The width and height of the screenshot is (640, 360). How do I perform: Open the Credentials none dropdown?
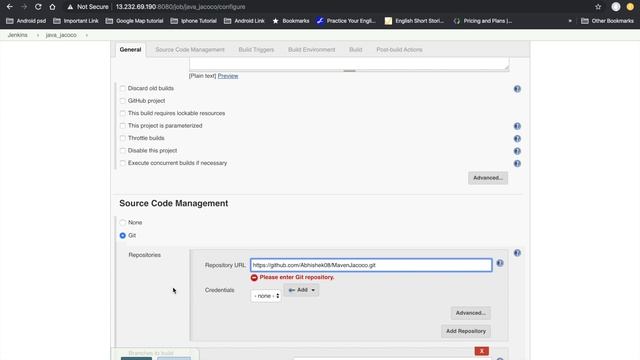[x=266, y=296]
